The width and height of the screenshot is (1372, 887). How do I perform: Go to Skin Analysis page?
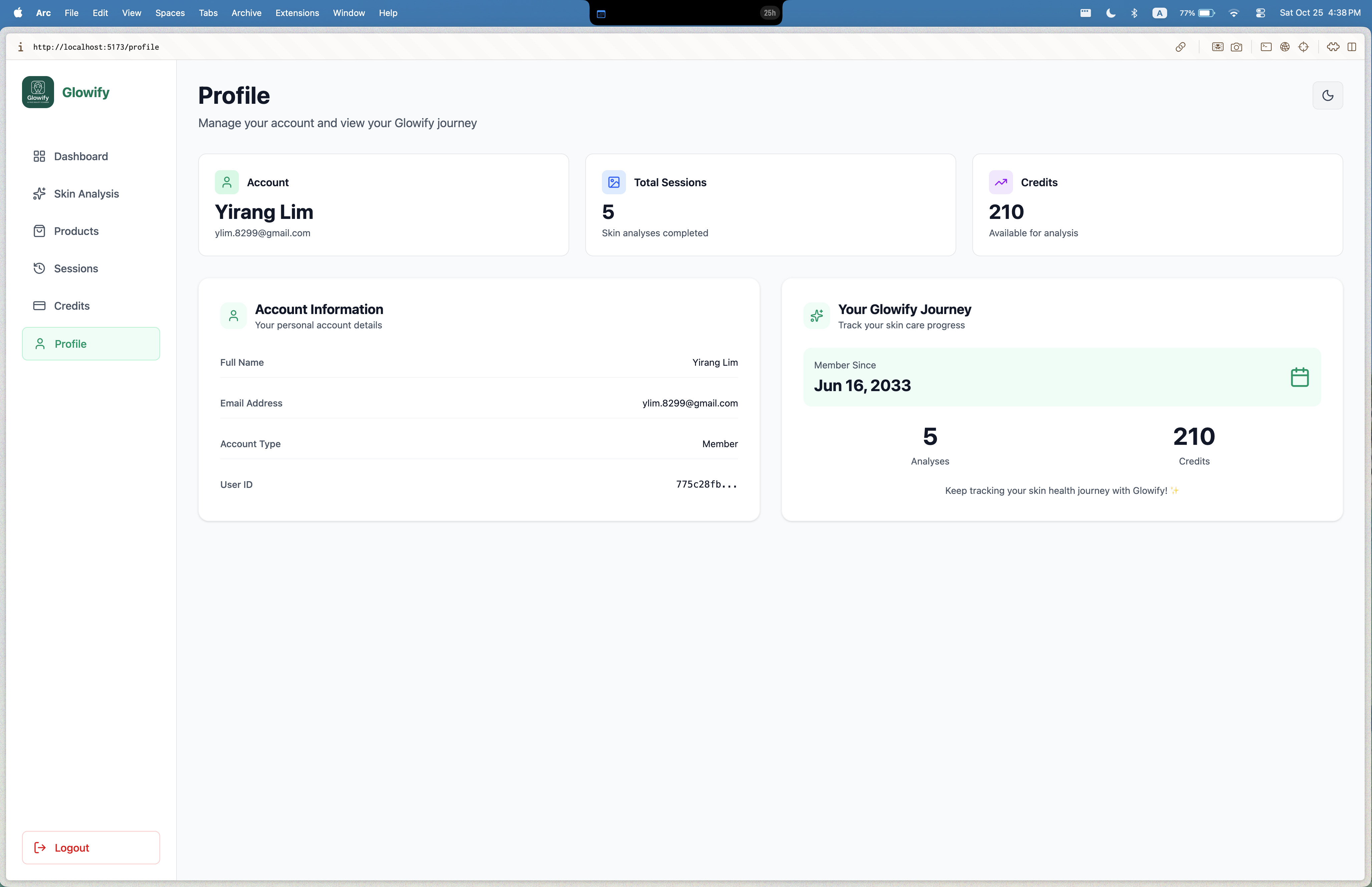86,194
